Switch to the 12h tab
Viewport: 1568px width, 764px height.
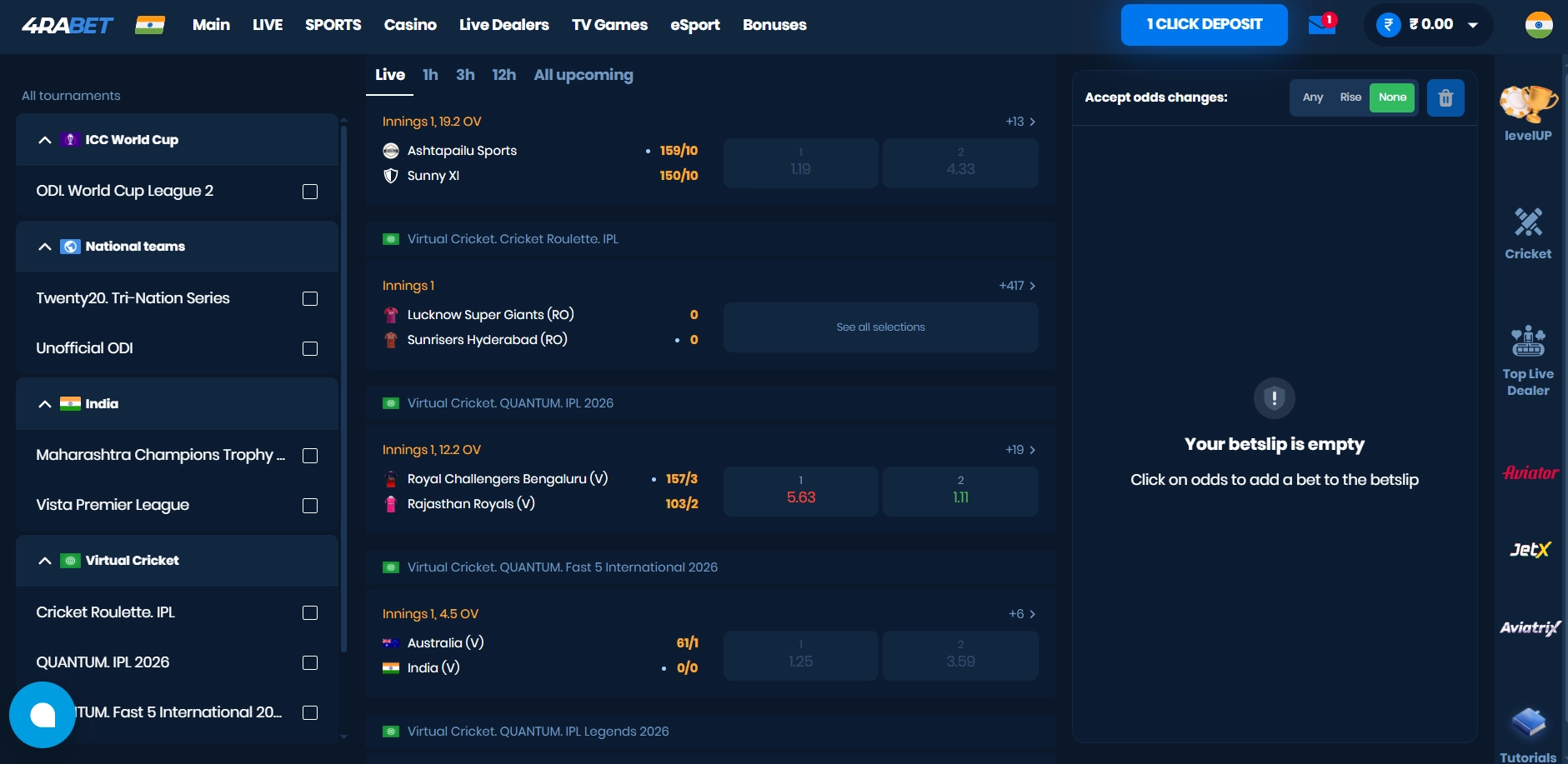[x=503, y=75]
